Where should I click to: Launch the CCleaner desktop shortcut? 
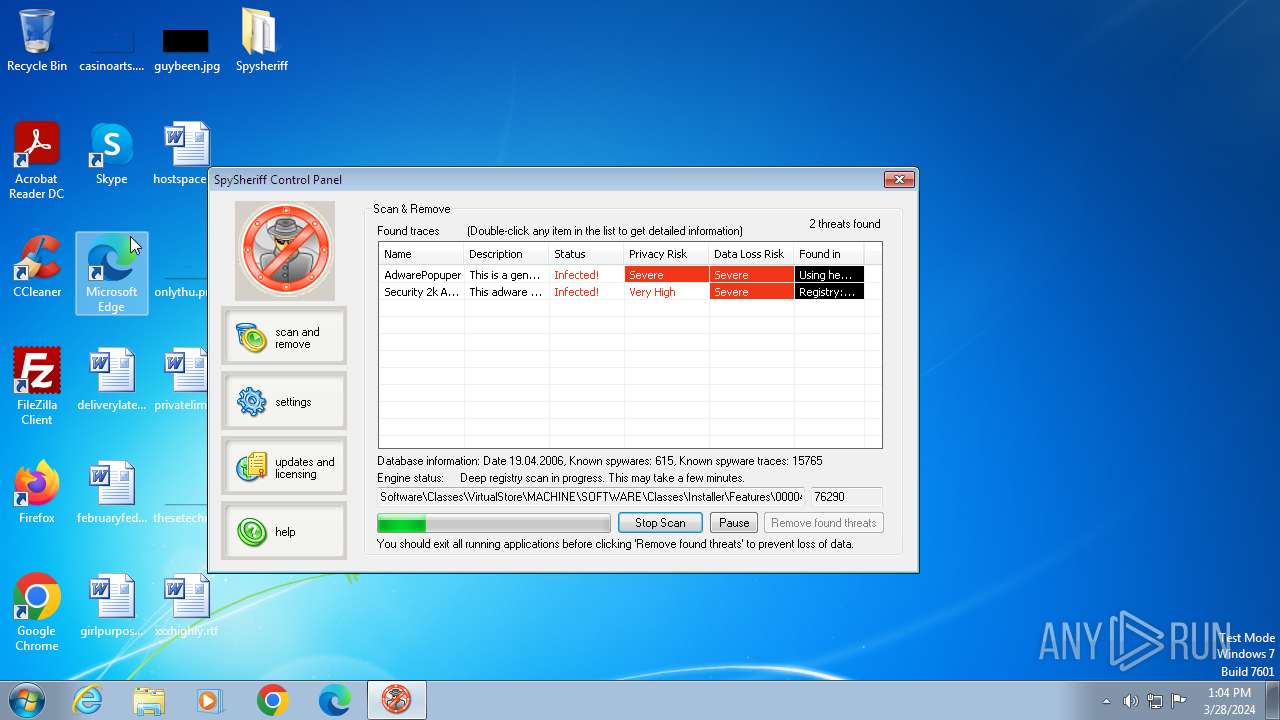[37, 267]
